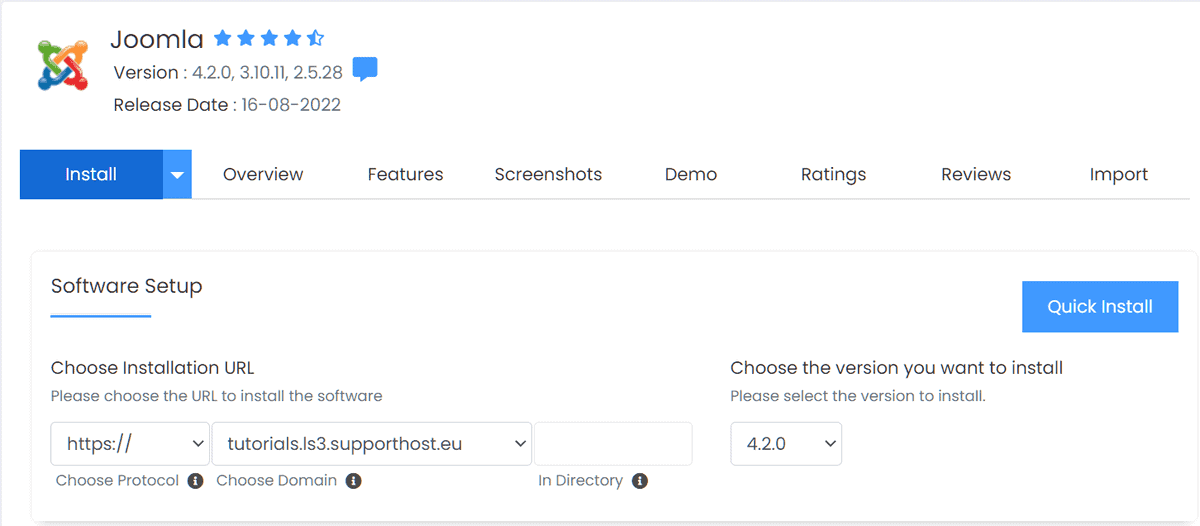This screenshot has width=1200, height=526.
Task: Expand the arrow next to Install
Action: point(177,175)
